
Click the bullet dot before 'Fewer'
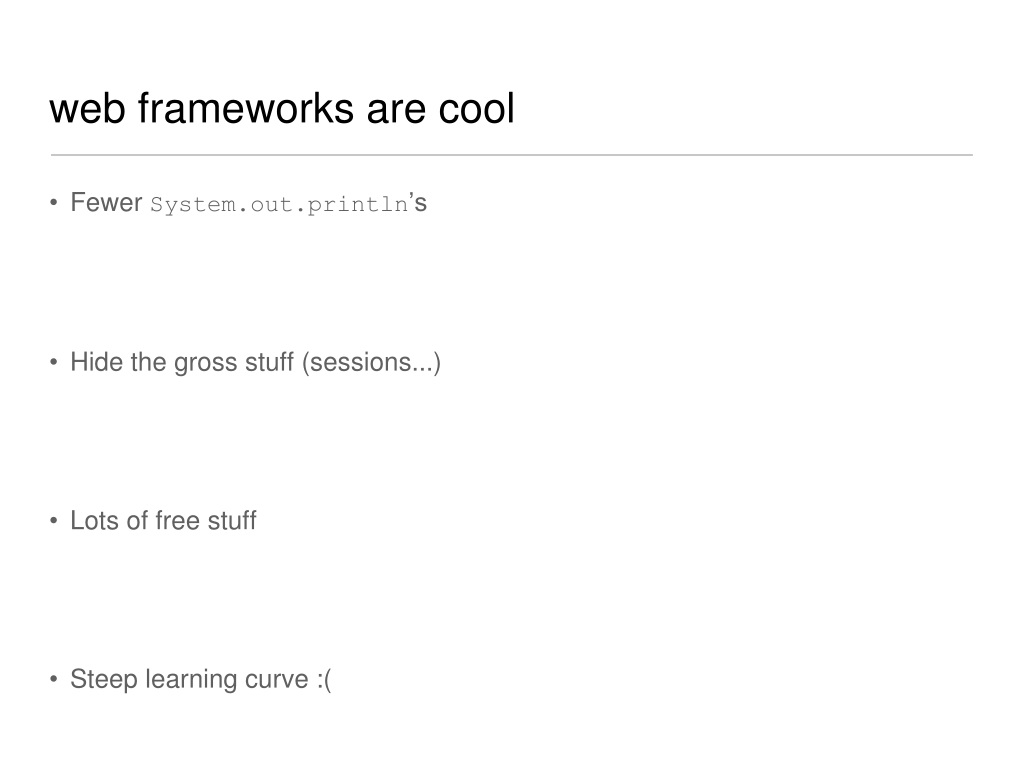[54, 202]
